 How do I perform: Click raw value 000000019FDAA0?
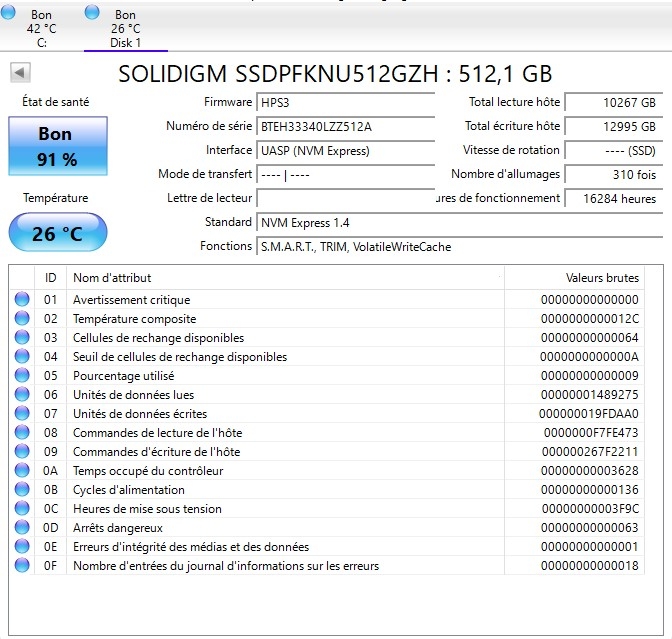589,414
